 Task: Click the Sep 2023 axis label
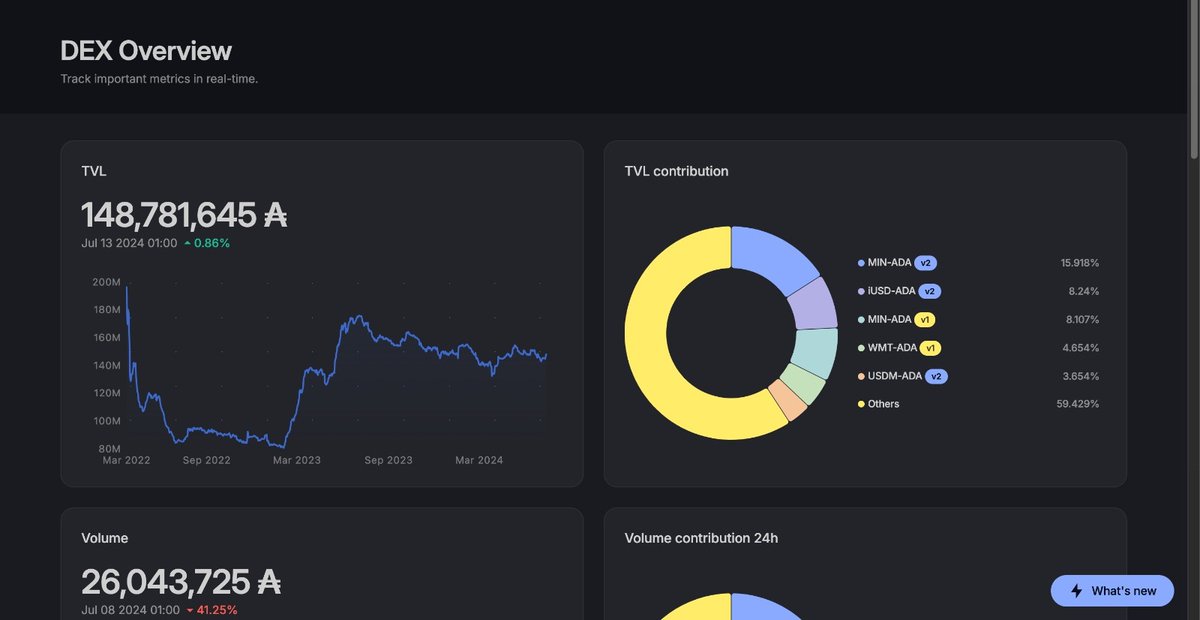tap(388, 460)
